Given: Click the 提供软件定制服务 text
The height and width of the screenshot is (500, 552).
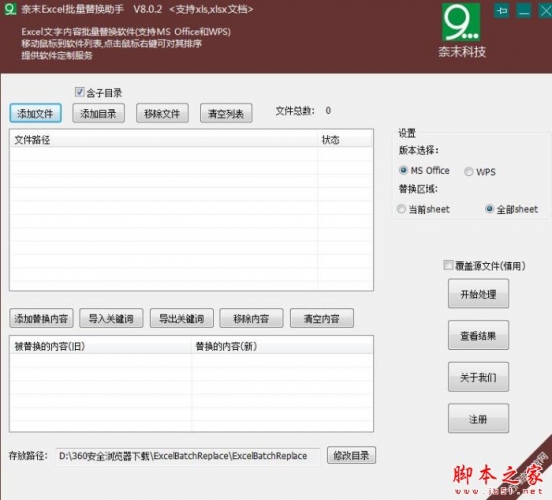Looking at the screenshot, I should 57,56.
